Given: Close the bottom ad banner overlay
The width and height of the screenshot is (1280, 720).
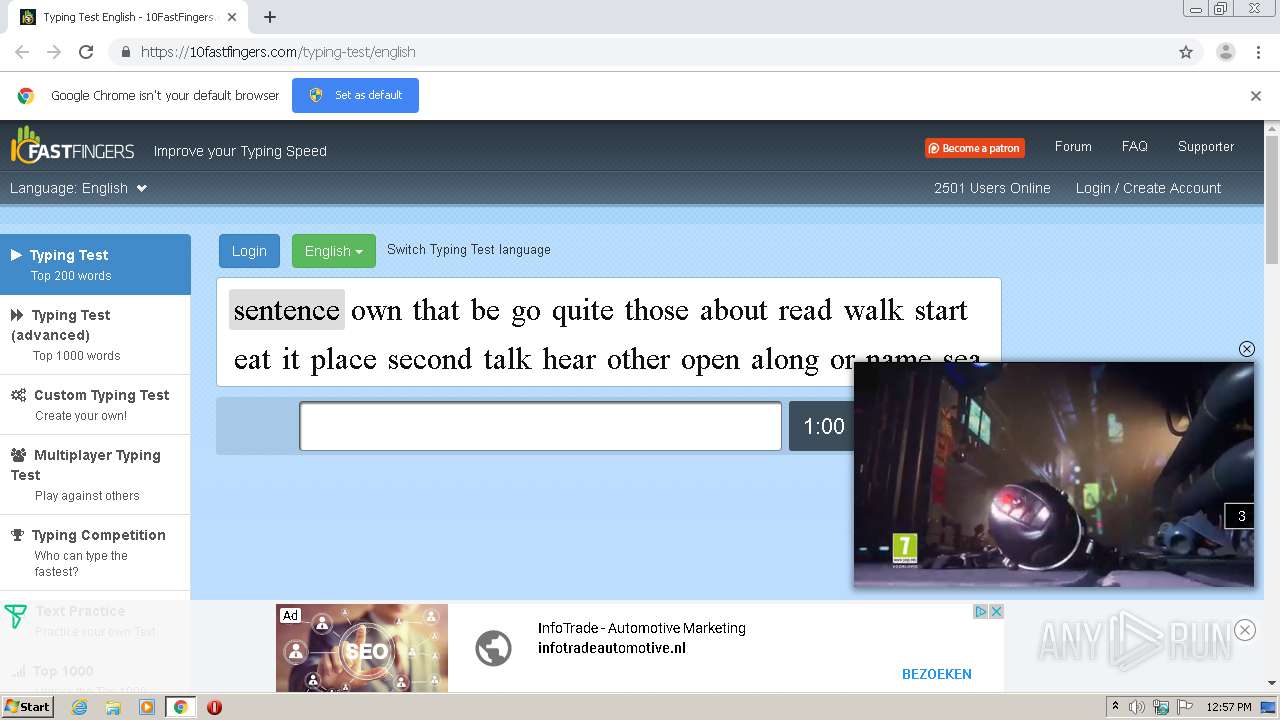Looking at the screenshot, I should pos(1245,630).
